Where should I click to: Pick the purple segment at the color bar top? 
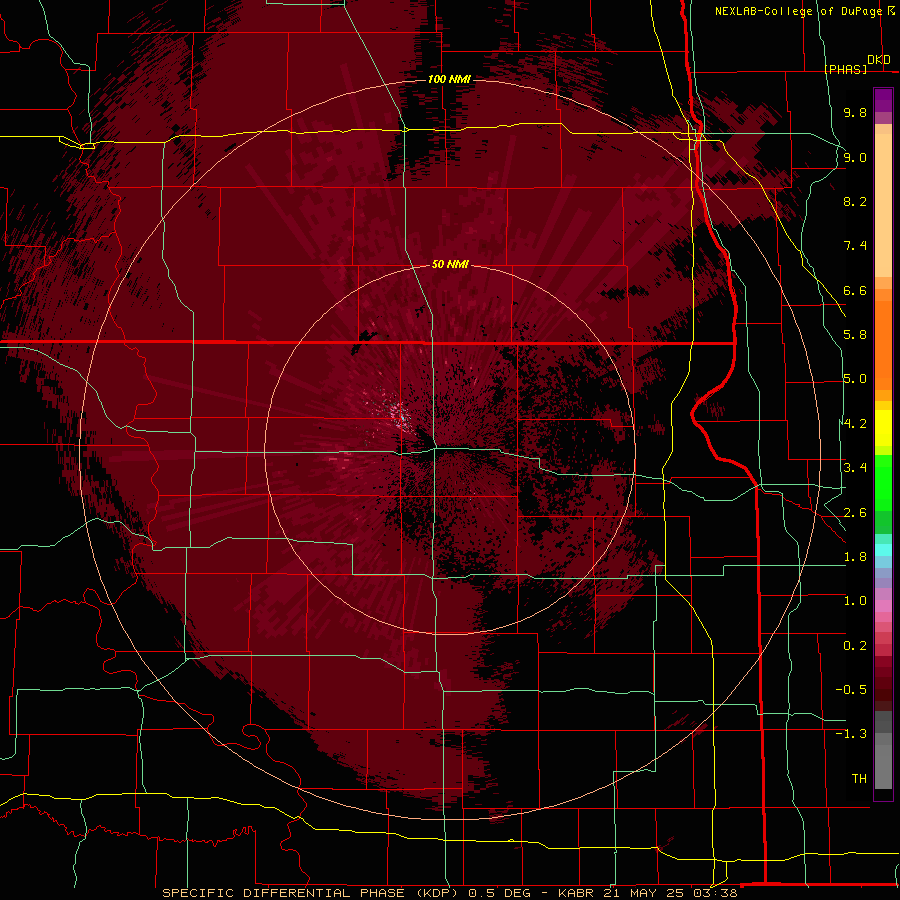point(883,101)
